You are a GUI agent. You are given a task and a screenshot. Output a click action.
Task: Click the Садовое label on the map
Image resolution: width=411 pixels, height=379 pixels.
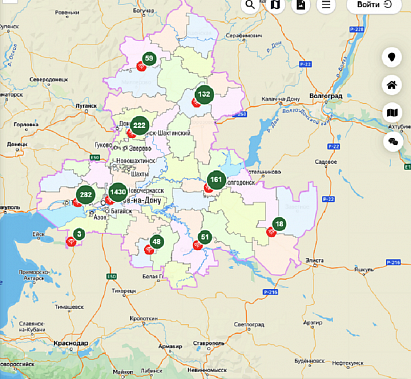click(x=326, y=162)
